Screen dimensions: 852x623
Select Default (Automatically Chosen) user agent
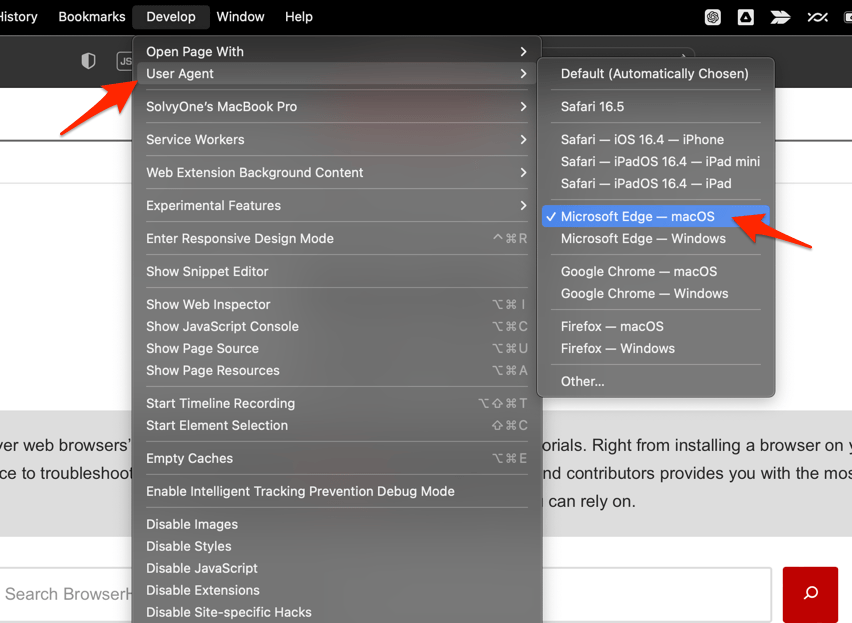tap(656, 73)
